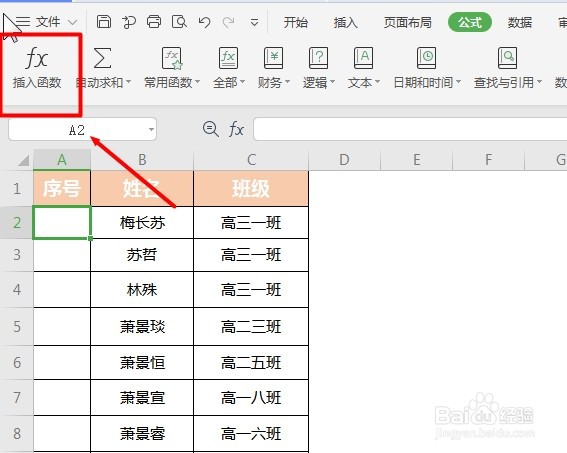The image size is (567, 453).
Task: Open the Lookup and Reference (查找与引用) icon
Action: (507, 58)
